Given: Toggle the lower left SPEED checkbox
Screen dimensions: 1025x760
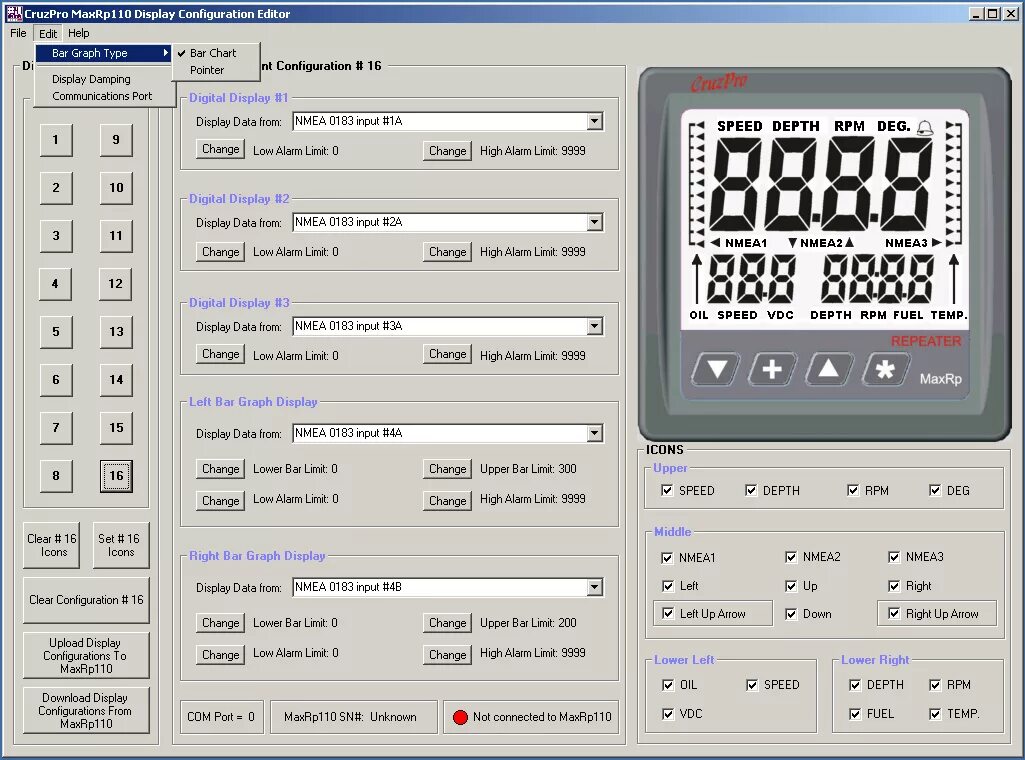Looking at the screenshot, I should (752, 685).
